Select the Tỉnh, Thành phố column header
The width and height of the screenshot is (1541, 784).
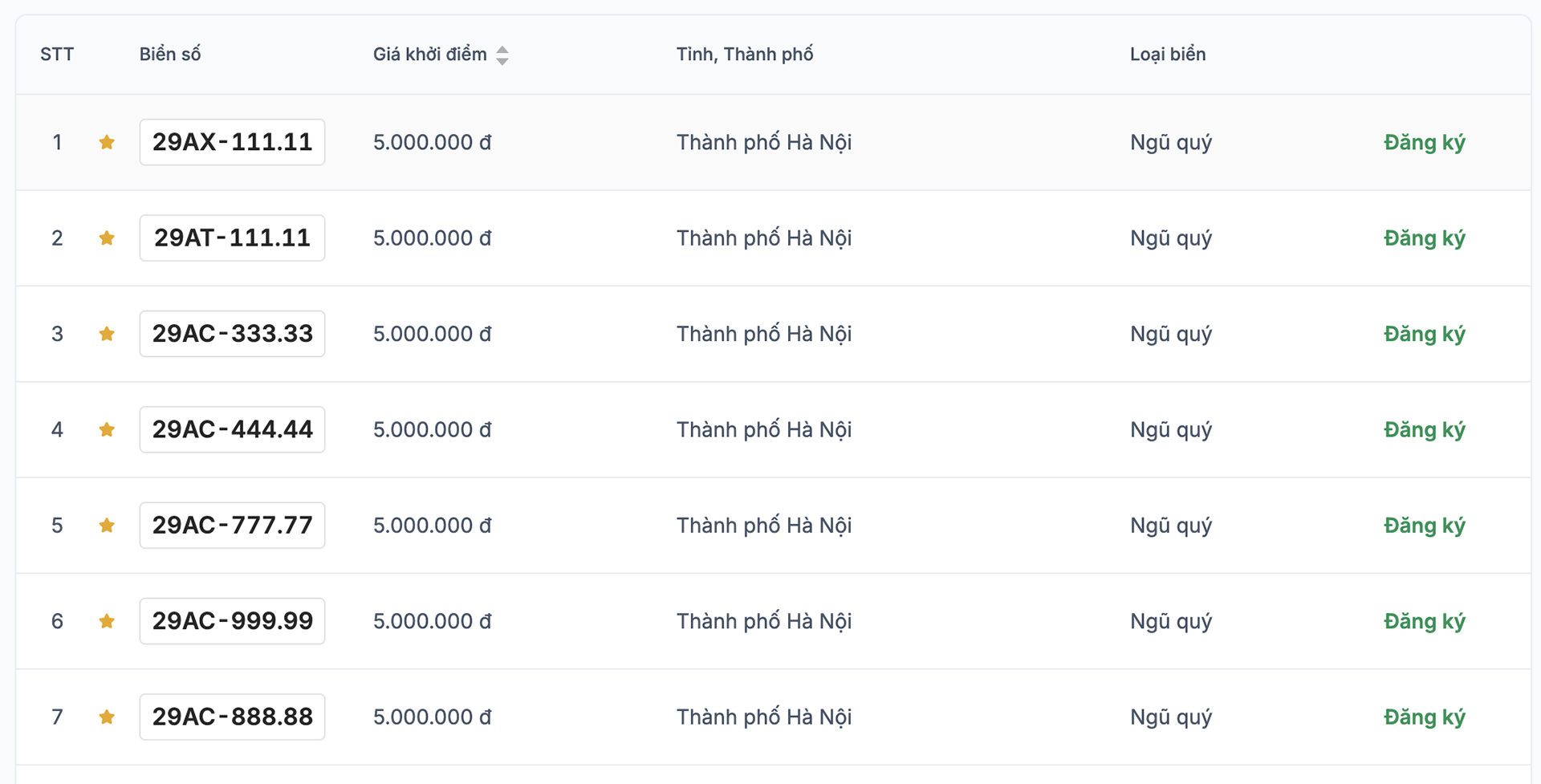pyautogui.click(x=744, y=55)
